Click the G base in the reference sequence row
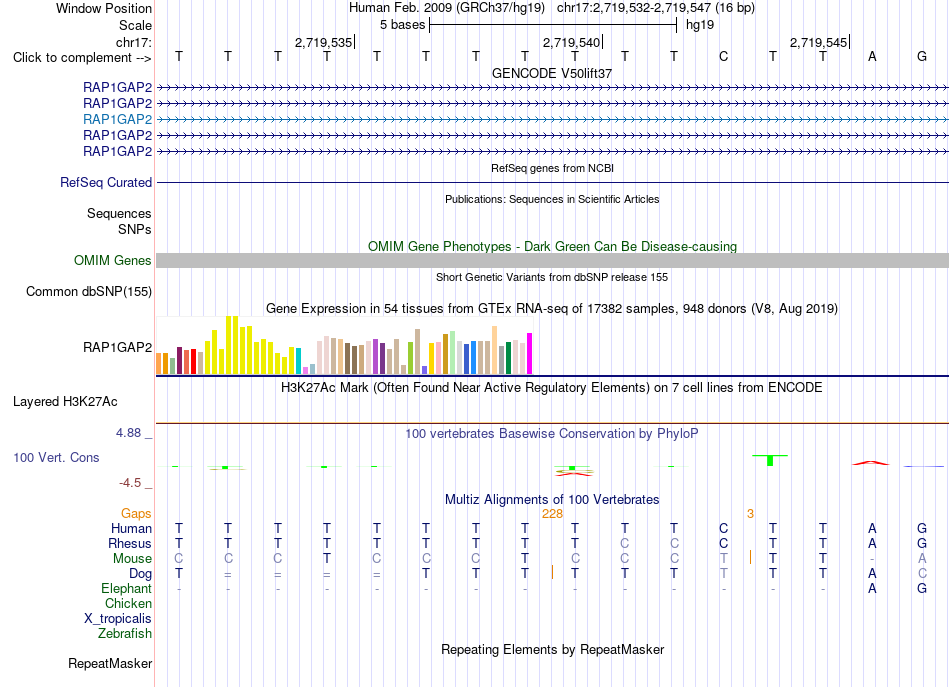 point(922,57)
